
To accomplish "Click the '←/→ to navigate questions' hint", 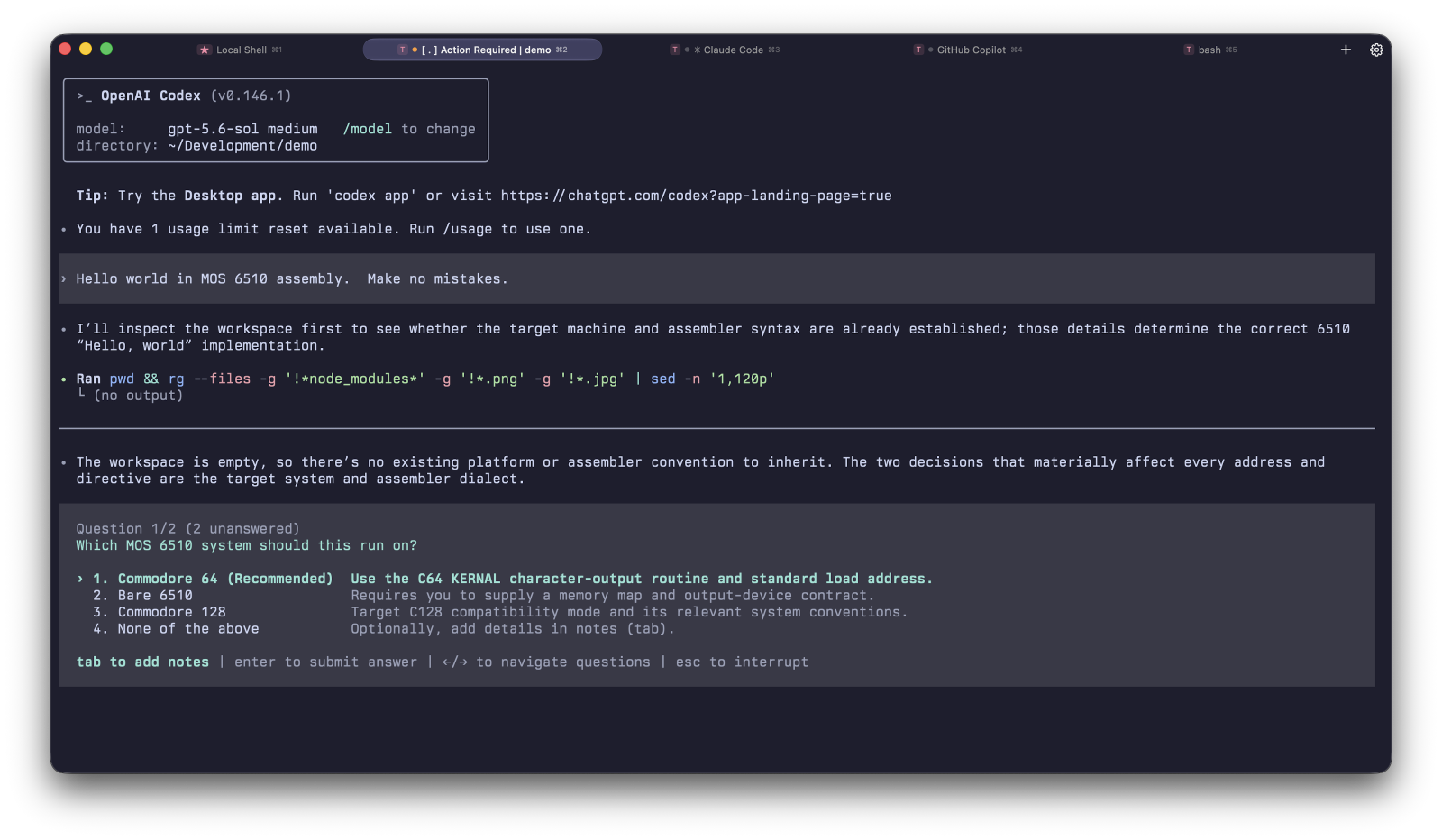I will tap(546, 662).
